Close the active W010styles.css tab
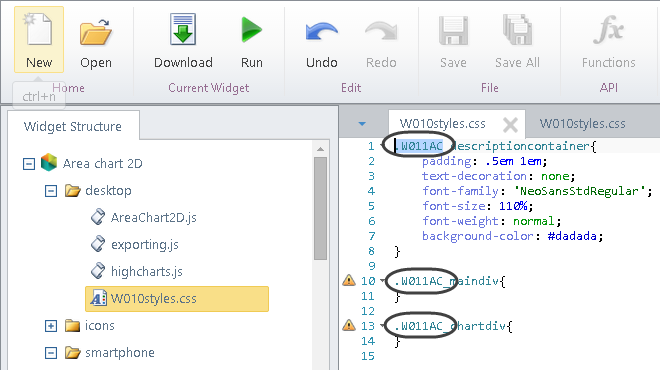660x370 pixels. click(x=510, y=125)
